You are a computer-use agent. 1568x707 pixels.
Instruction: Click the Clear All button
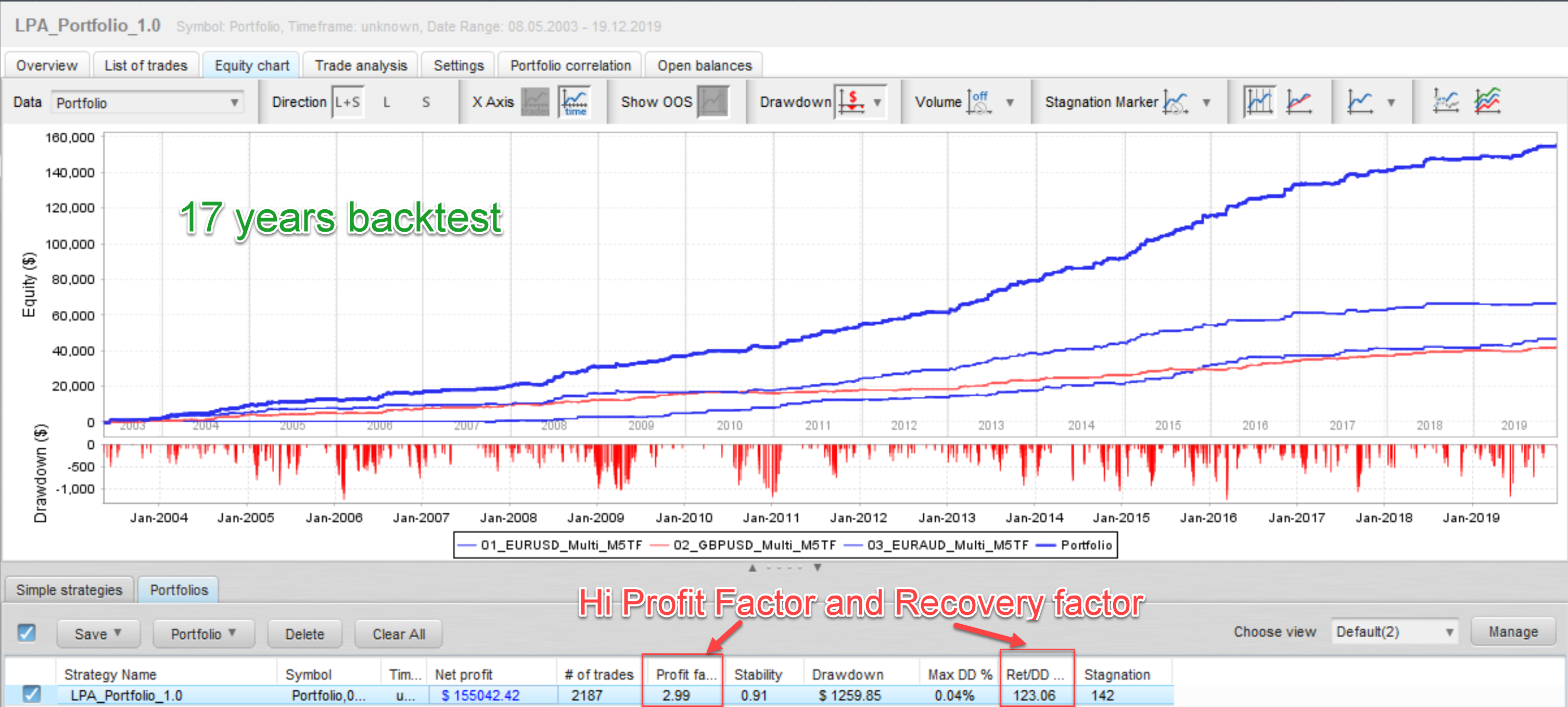pyautogui.click(x=399, y=634)
